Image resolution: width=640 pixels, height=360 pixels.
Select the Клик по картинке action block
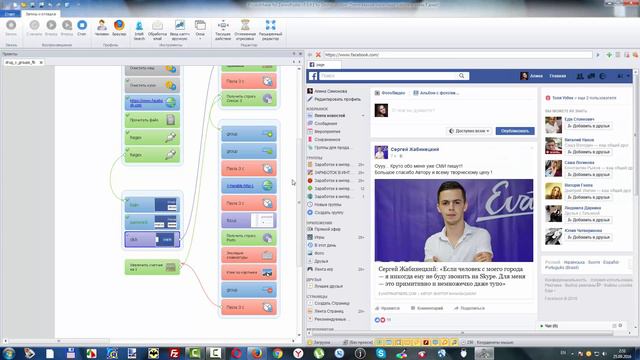coord(249,272)
